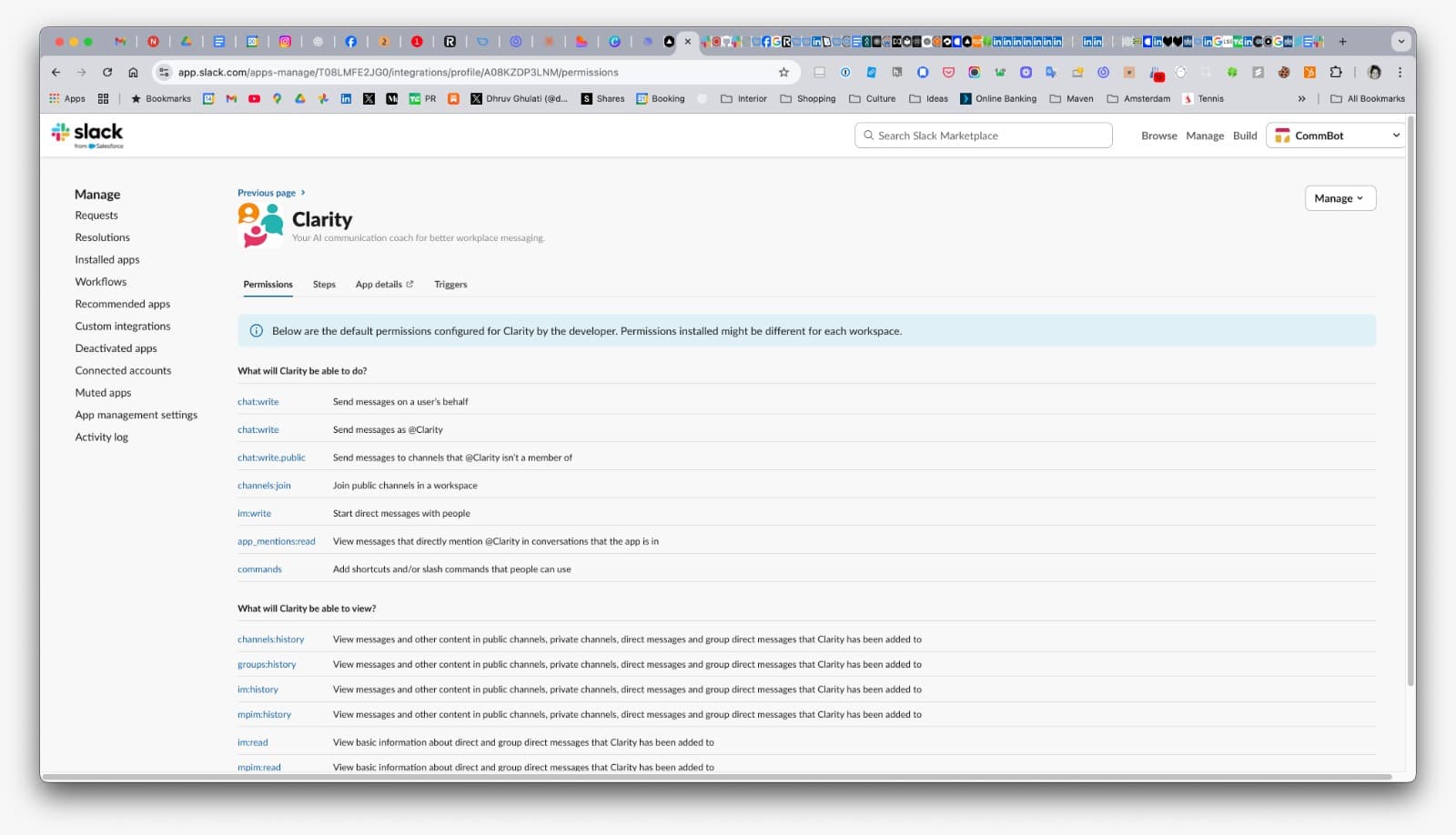The height and width of the screenshot is (835, 1456).
Task: Click the info icon in the permissions banner
Action: tap(256, 330)
